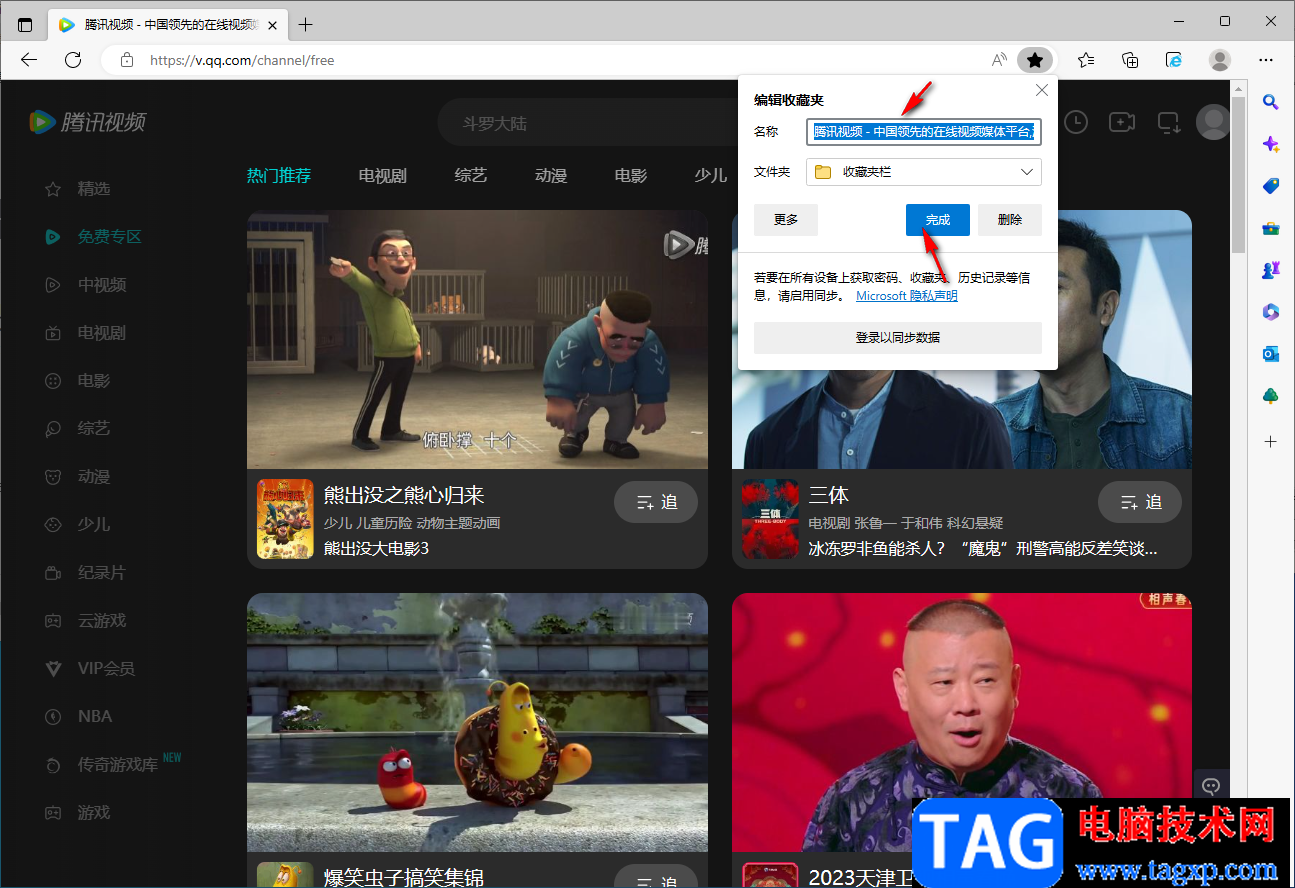
Task: Close the 腾讯视频 browser tab
Action: (272, 25)
